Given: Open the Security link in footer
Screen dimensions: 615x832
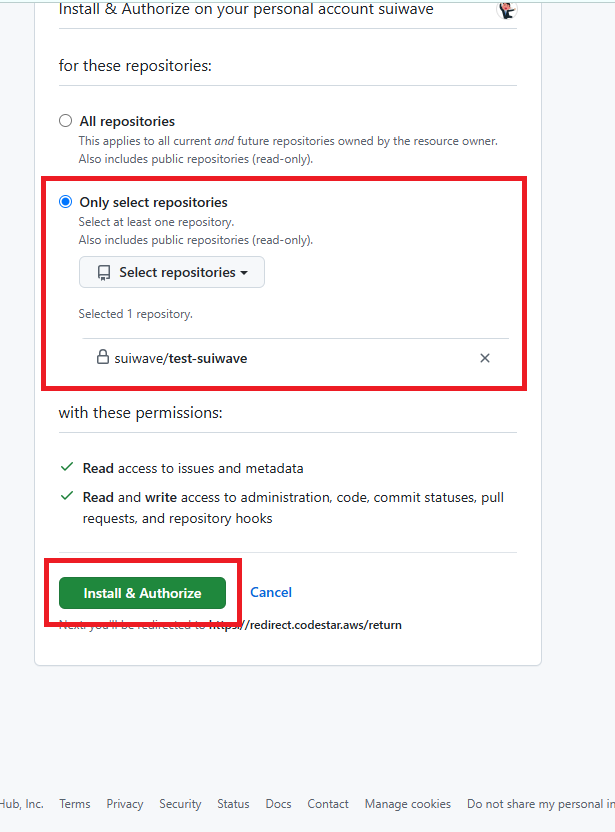Looking at the screenshot, I should 180,803.
